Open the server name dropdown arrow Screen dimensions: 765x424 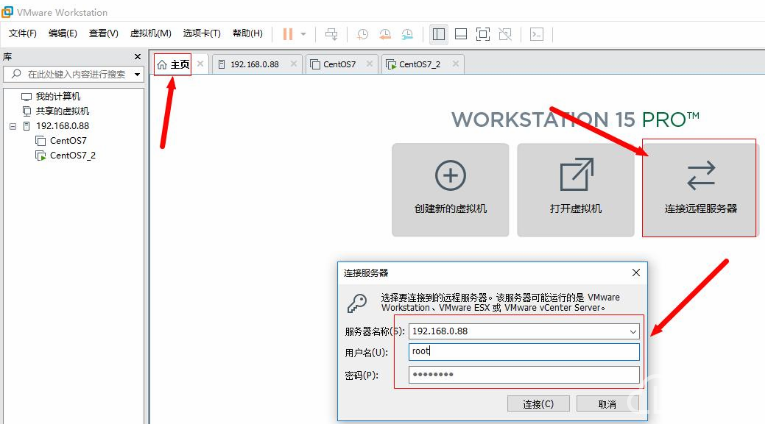tap(633, 332)
